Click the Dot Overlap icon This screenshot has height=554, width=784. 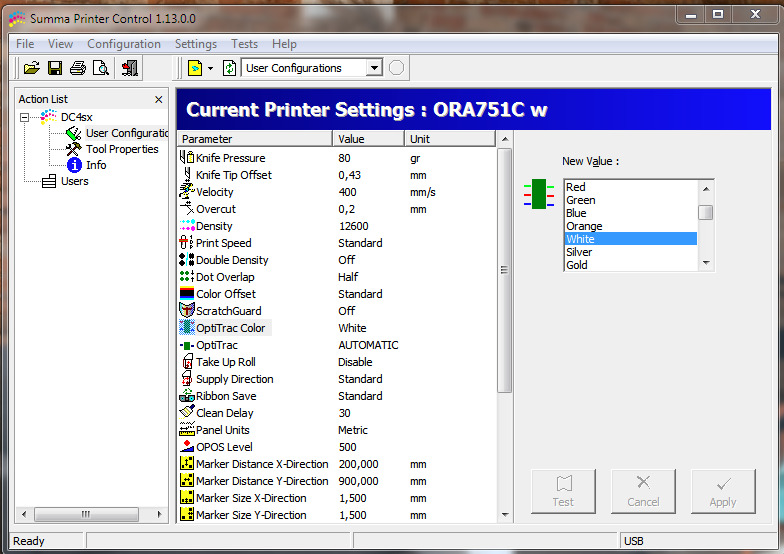pyautogui.click(x=186, y=276)
